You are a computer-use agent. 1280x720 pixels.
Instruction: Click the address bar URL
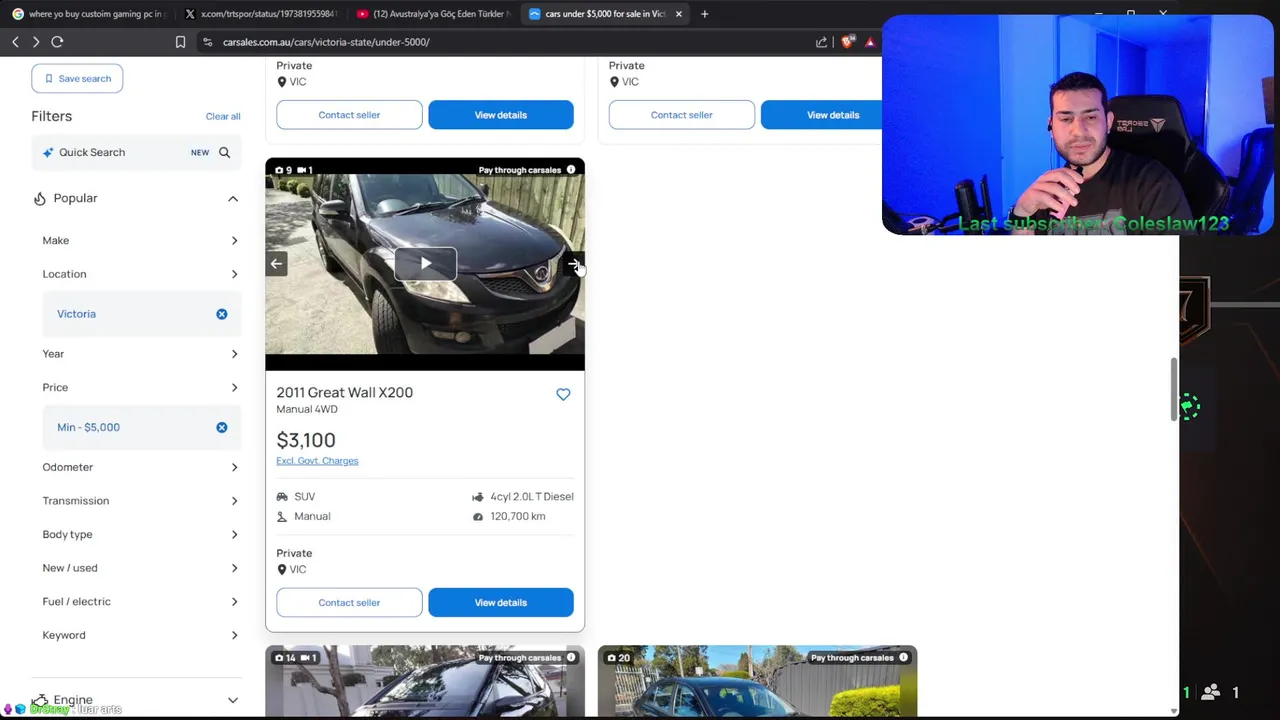point(326,42)
